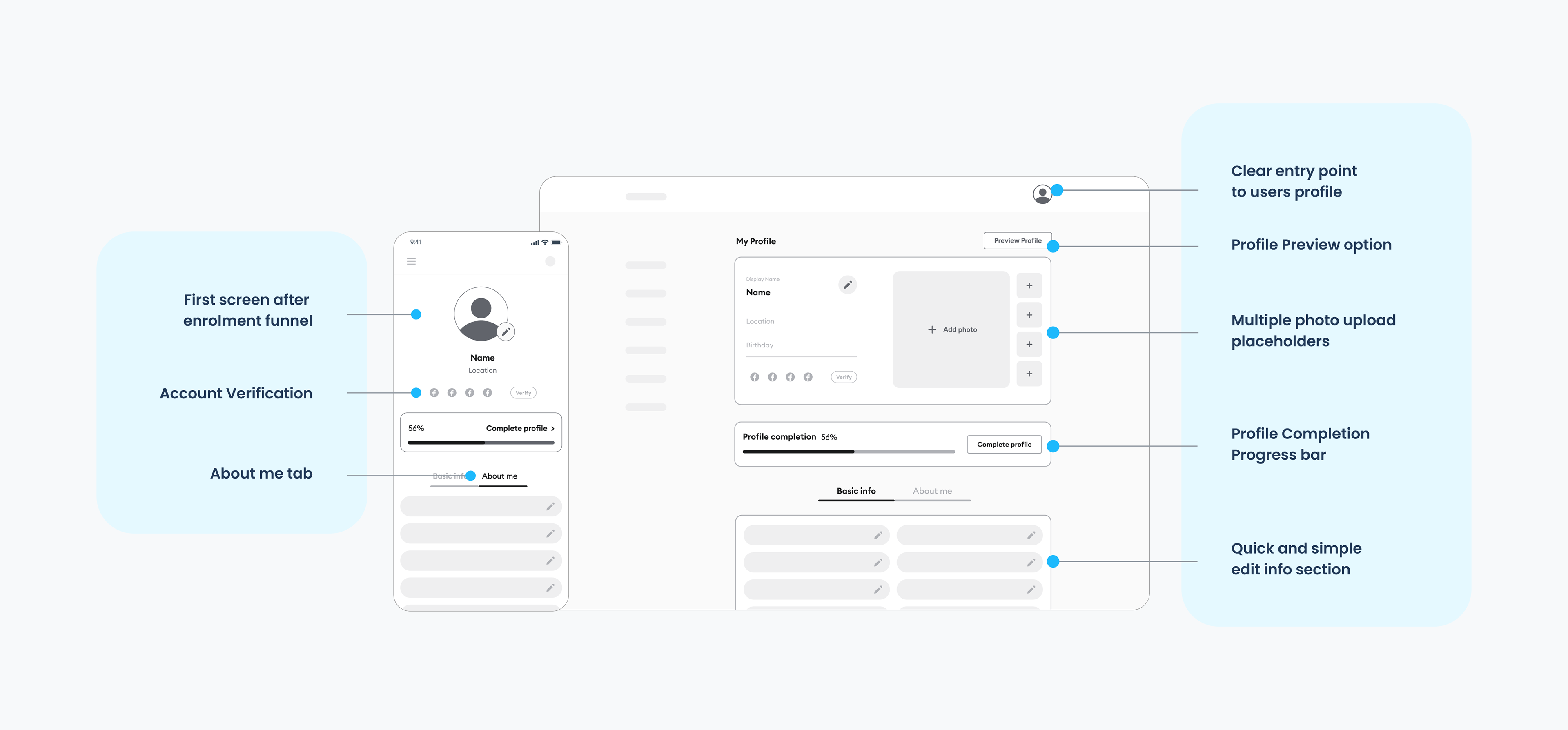Image resolution: width=1568 pixels, height=730 pixels.
Task: Click the Verify button for account verification
Action: click(x=523, y=392)
